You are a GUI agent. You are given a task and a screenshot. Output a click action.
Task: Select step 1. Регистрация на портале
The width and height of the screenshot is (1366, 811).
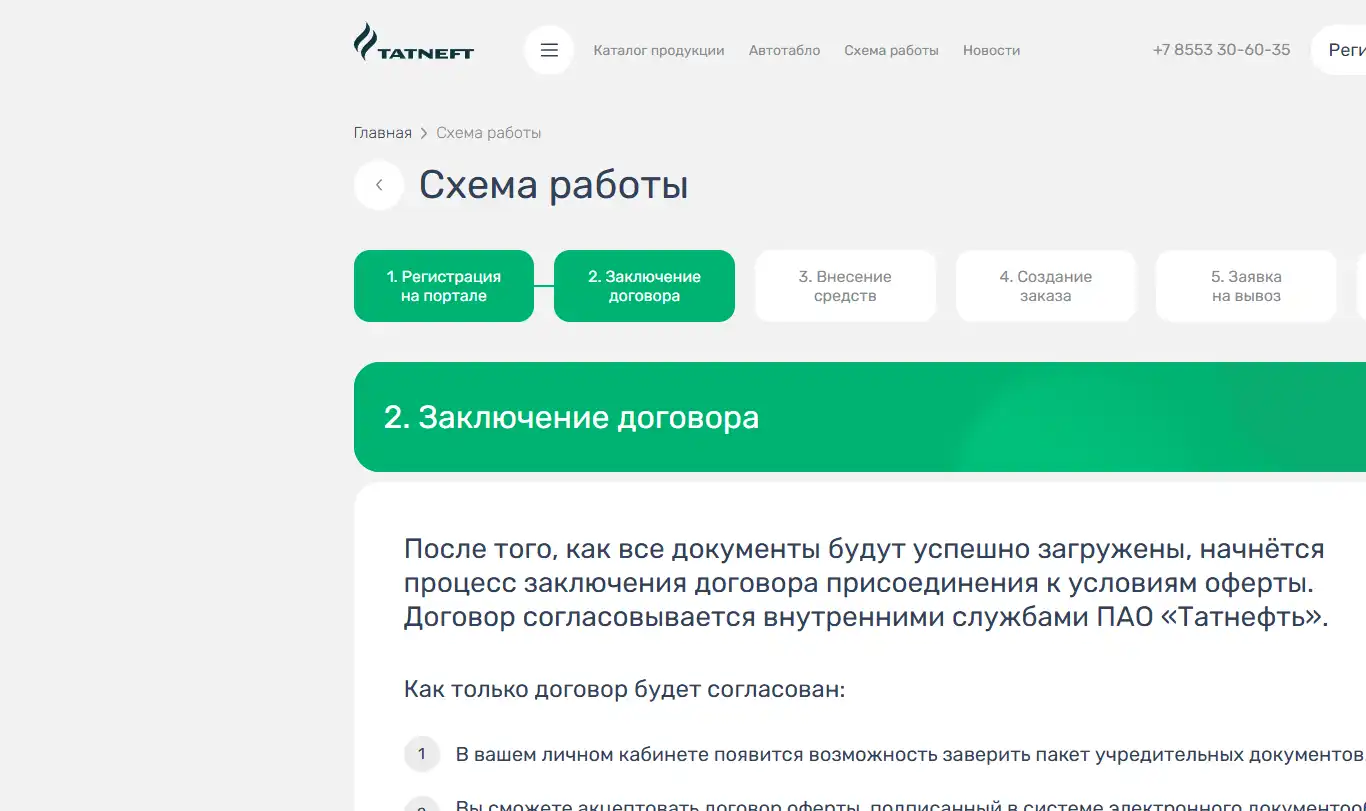pos(444,286)
